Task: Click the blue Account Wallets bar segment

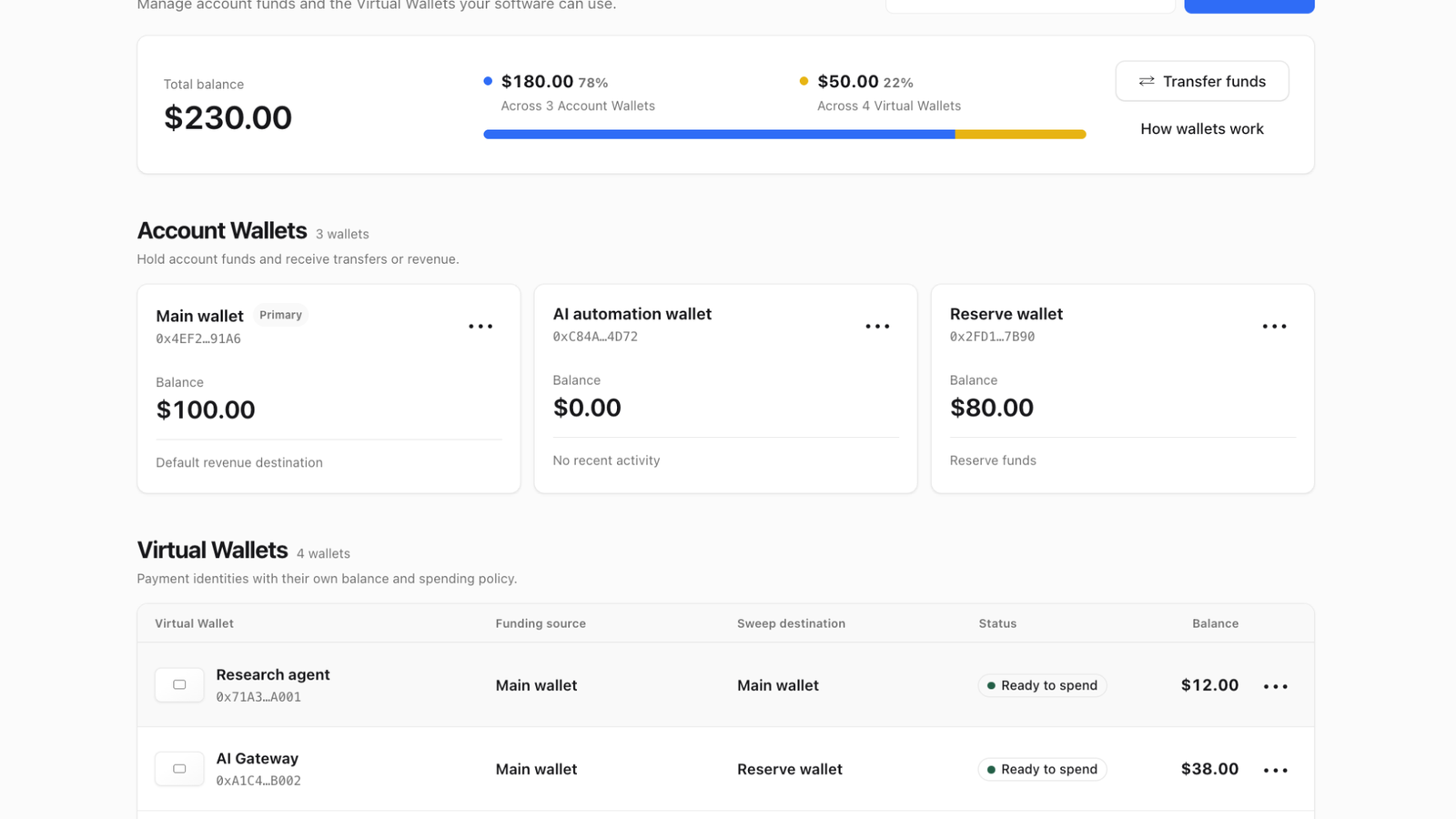Action: pyautogui.click(x=719, y=135)
